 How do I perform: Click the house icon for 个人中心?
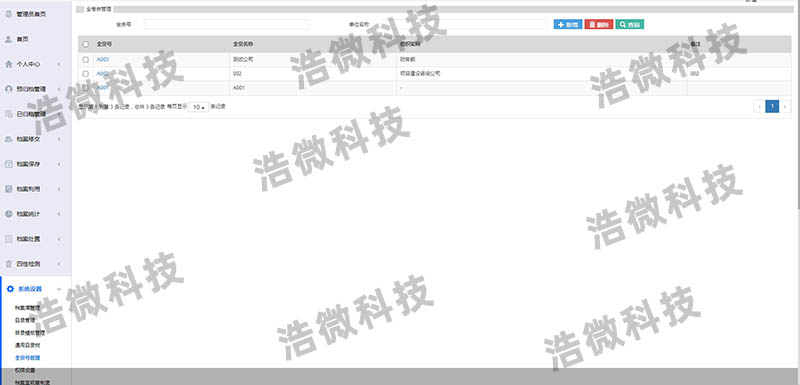pos(8,64)
